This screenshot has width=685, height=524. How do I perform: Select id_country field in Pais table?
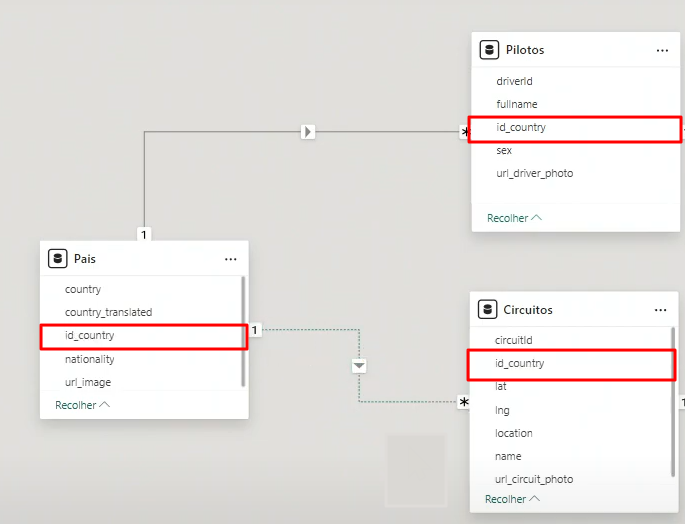[90, 336]
